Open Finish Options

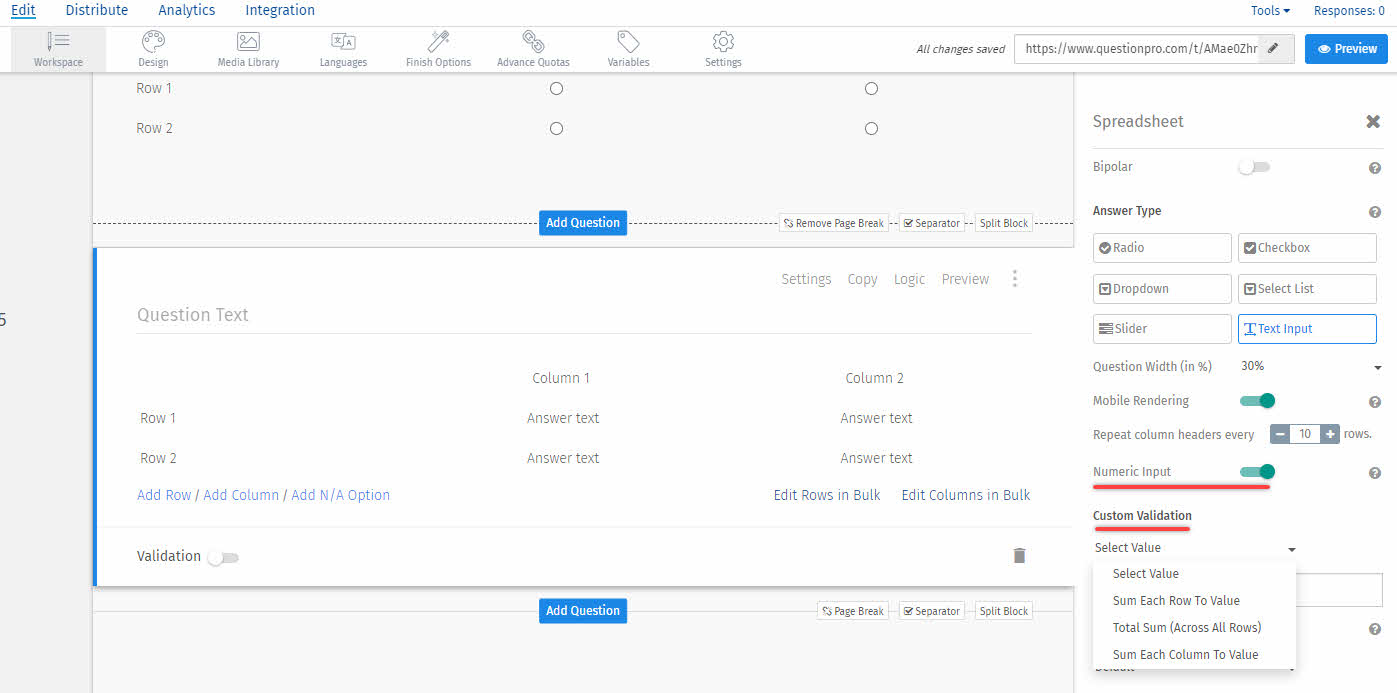(x=437, y=48)
